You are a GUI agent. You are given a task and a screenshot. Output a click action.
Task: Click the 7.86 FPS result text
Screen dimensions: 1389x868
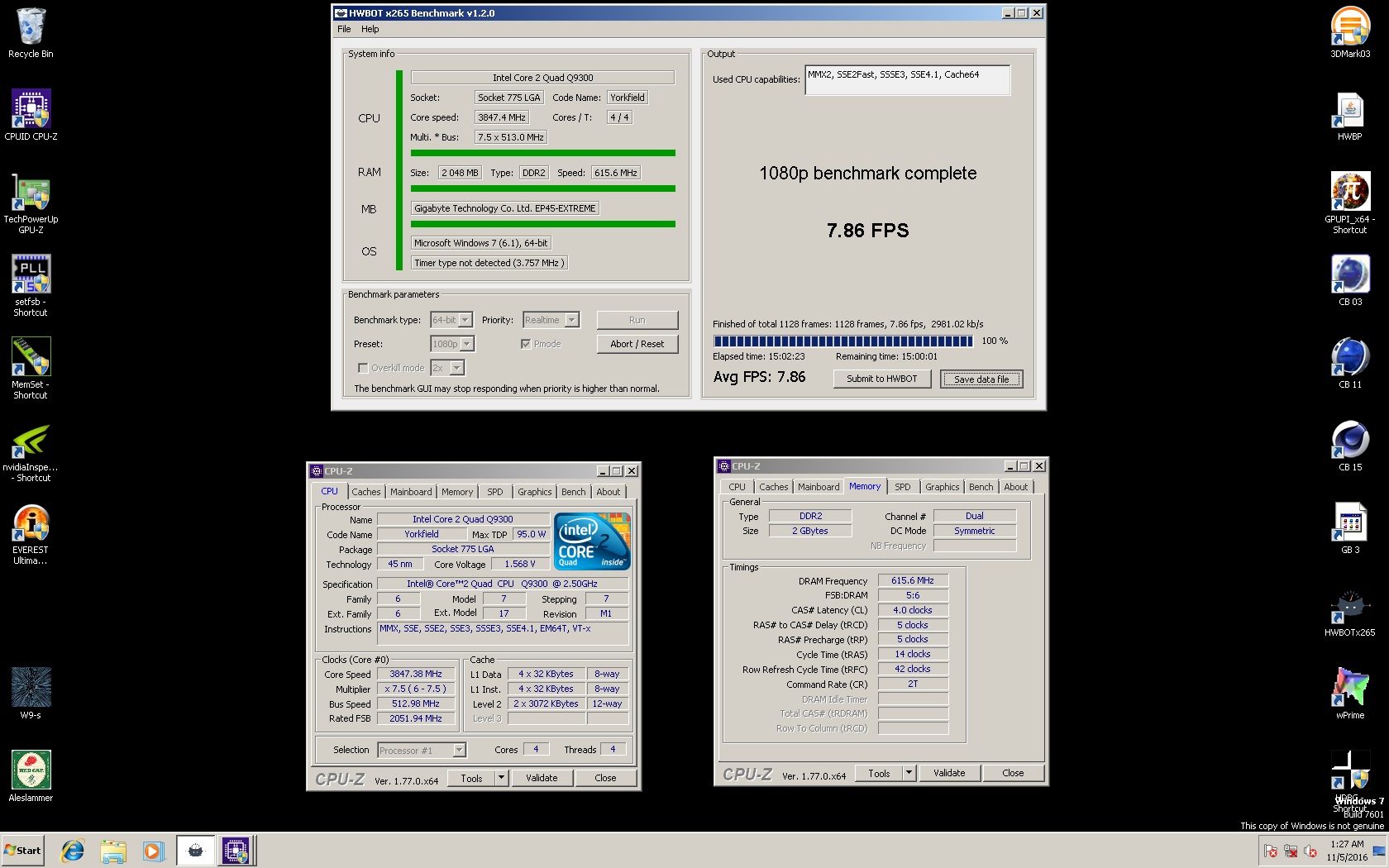point(867,231)
